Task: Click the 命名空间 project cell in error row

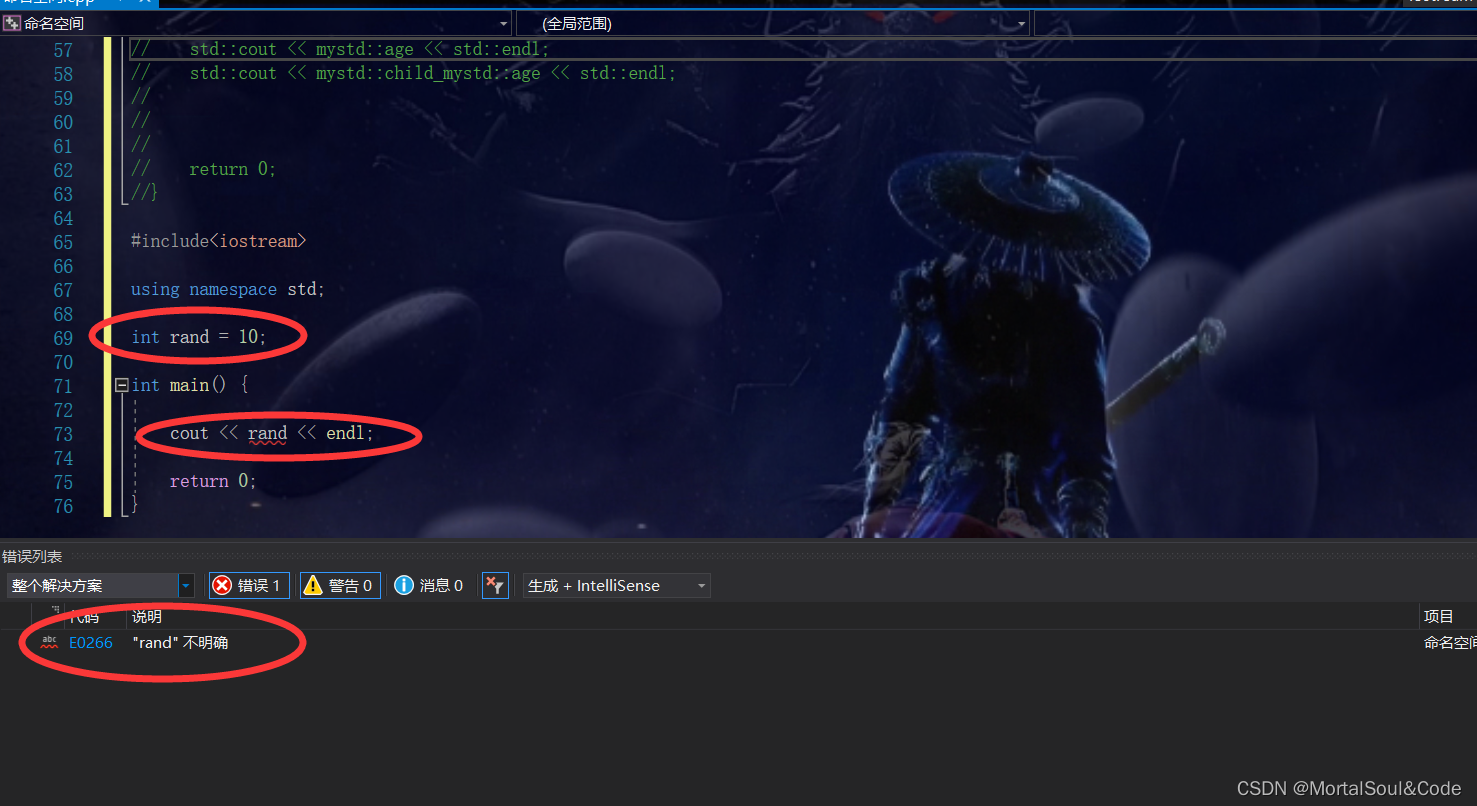Action: pyautogui.click(x=1450, y=642)
